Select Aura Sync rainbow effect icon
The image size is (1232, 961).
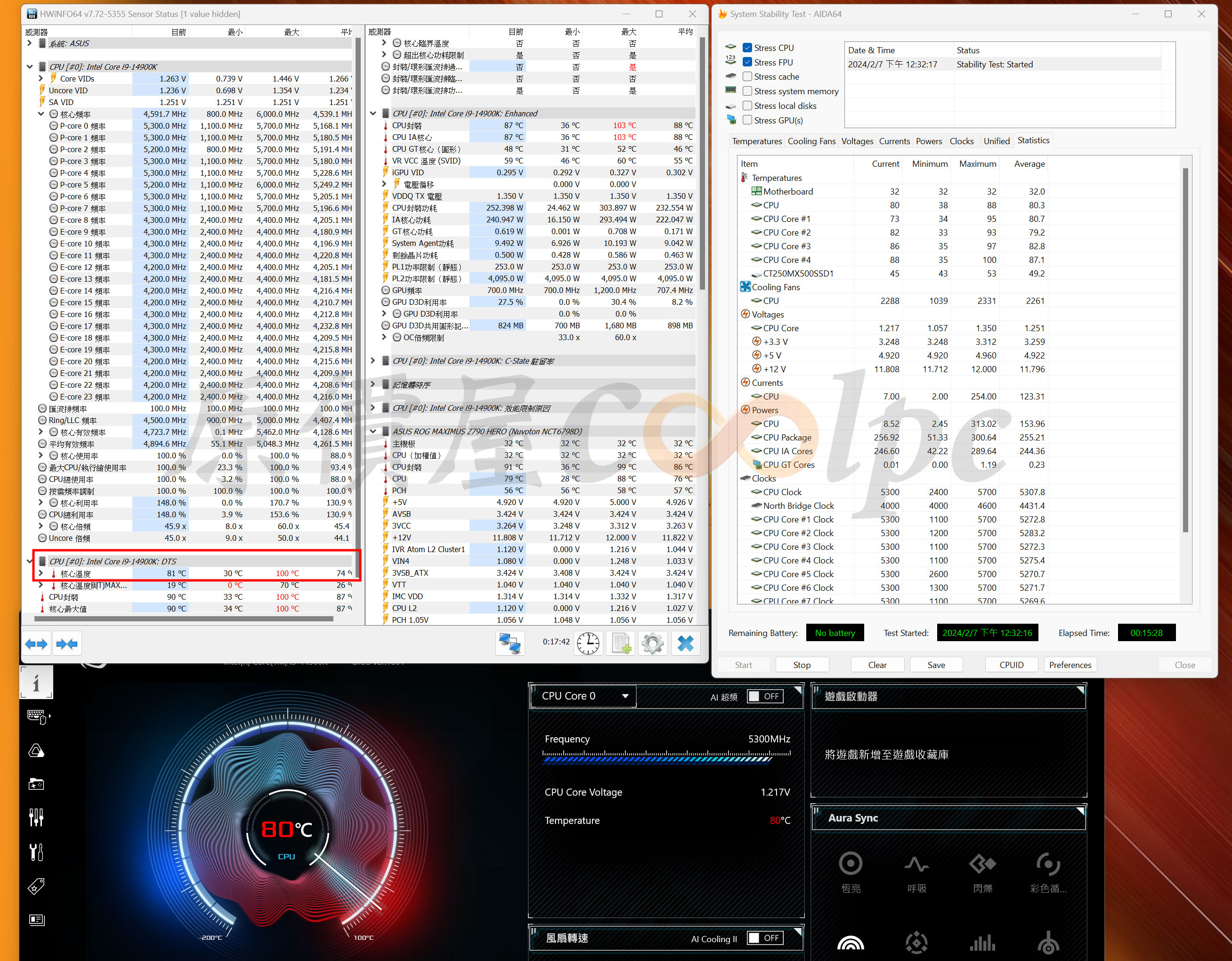pos(851,943)
